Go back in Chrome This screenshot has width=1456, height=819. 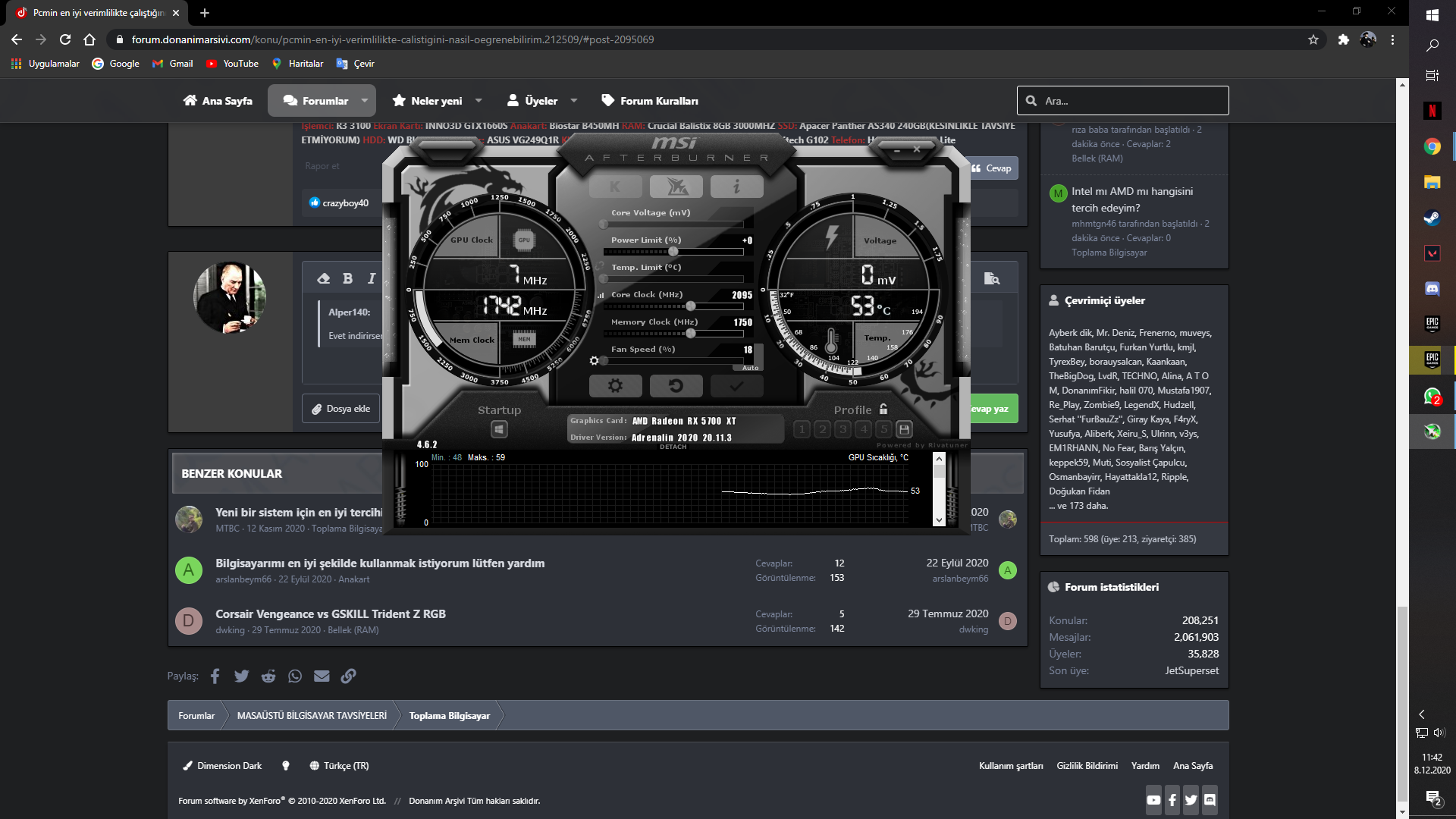17,39
